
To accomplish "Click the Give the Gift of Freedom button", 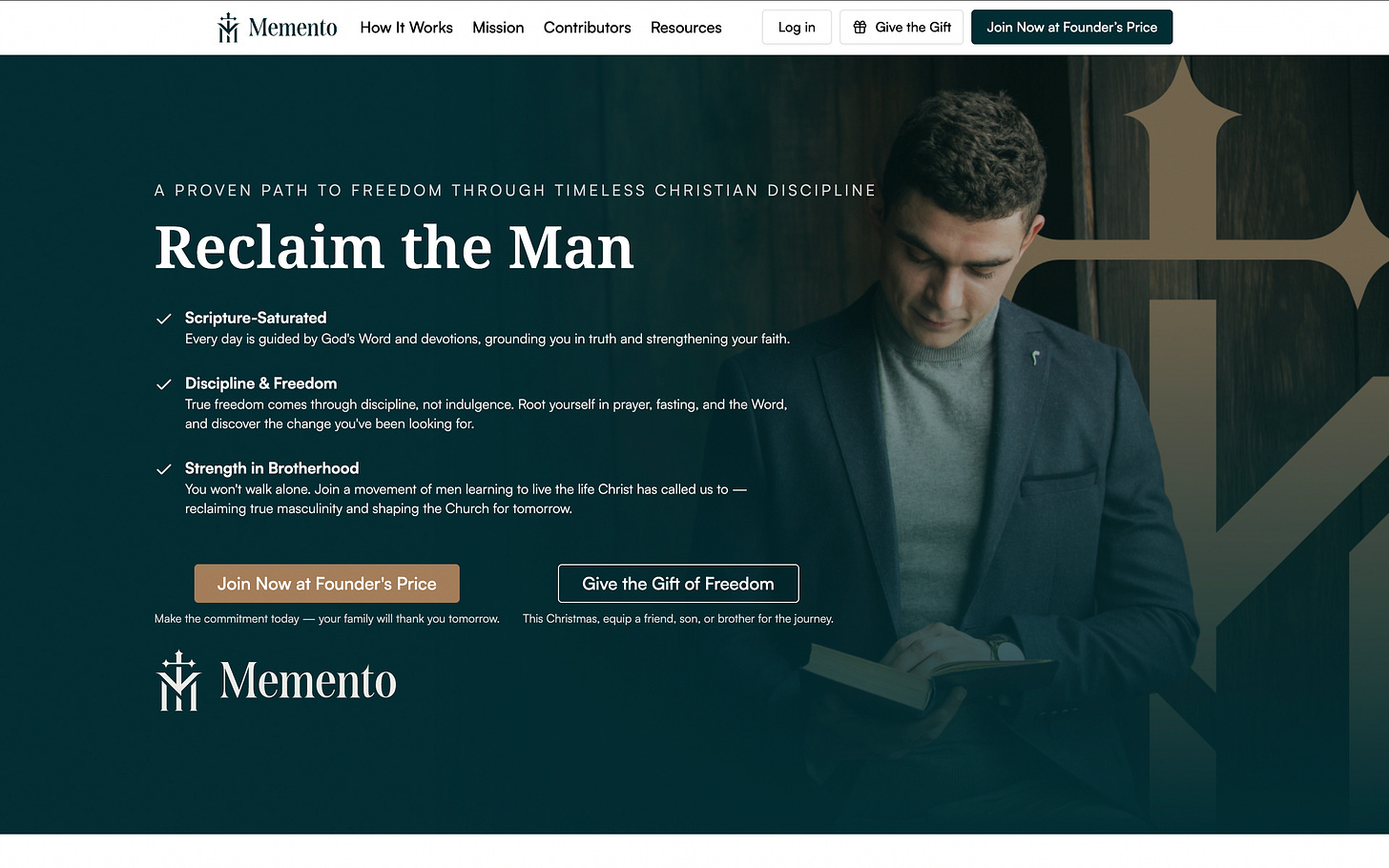I will click(x=678, y=584).
